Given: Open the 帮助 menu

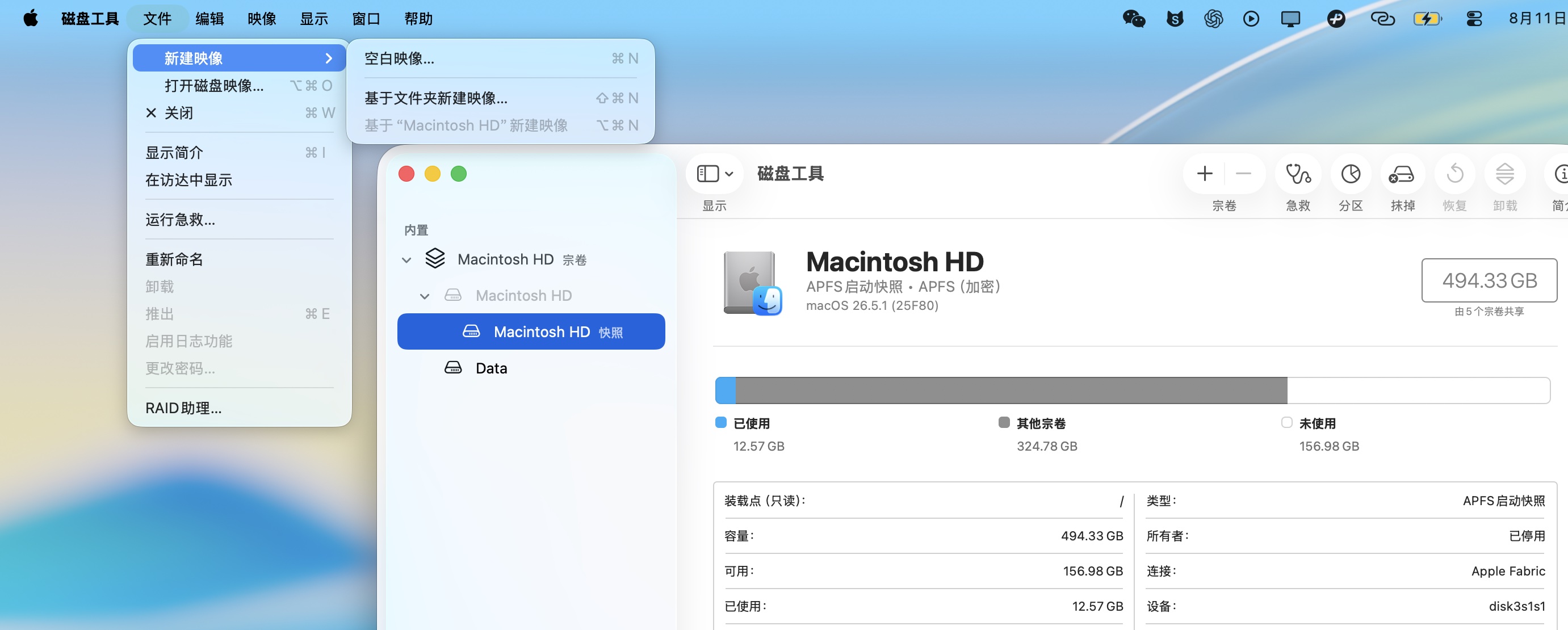Looking at the screenshot, I should pyautogui.click(x=419, y=19).
